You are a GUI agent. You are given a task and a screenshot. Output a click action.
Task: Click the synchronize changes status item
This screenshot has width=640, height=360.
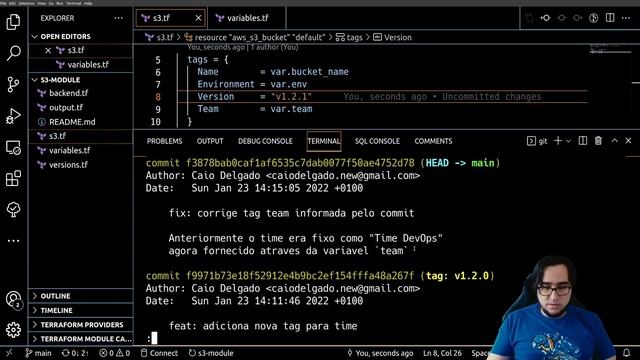click(75, 353)
